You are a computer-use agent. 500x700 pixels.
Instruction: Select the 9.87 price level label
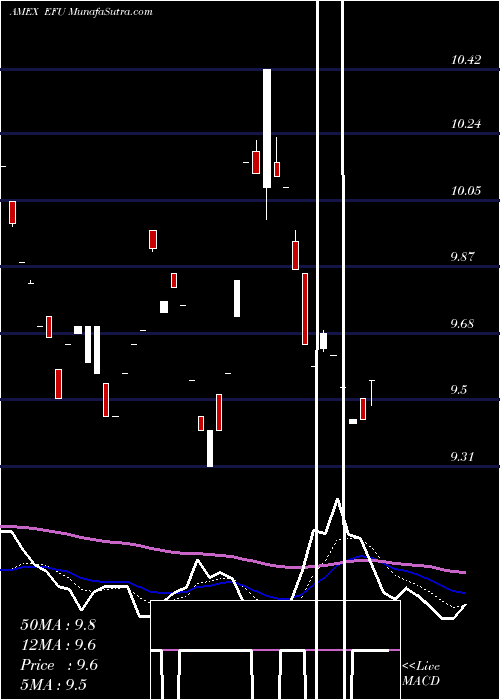pos(462,257)
